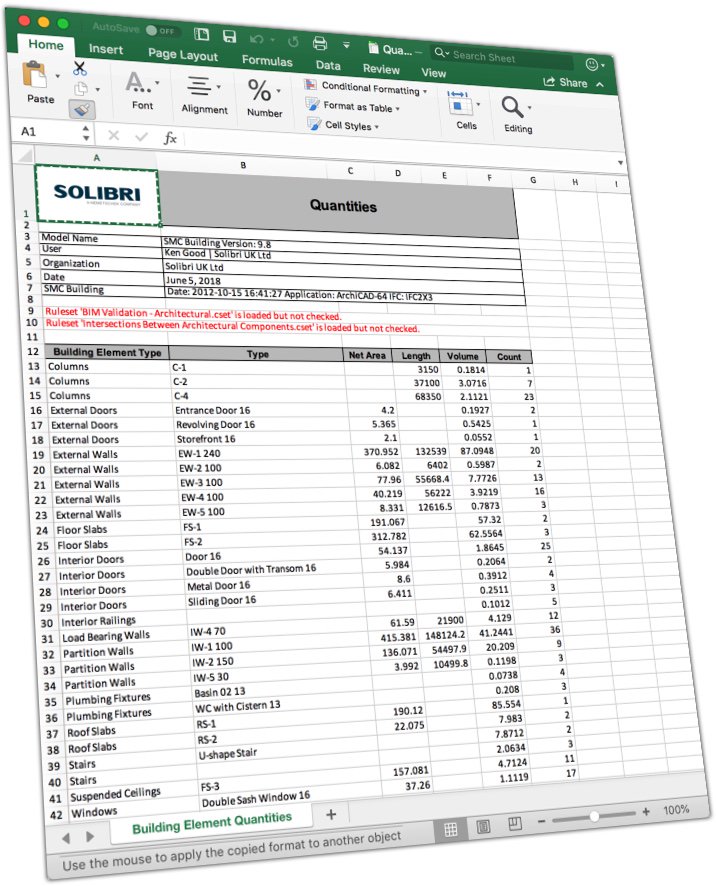Open the Data tab
716x886 pixels.
coord(328,65)
